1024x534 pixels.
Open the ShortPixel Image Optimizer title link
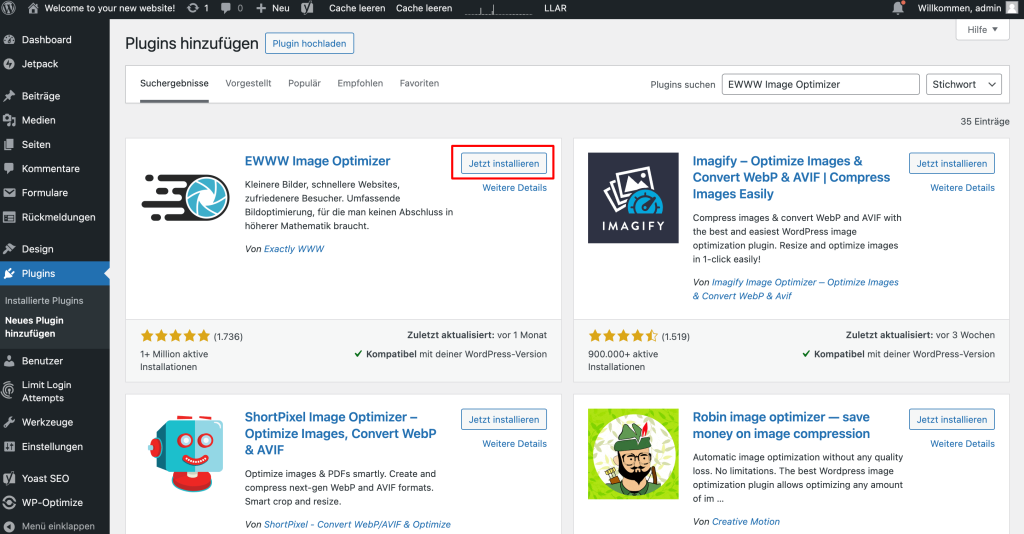pos(340,433)
